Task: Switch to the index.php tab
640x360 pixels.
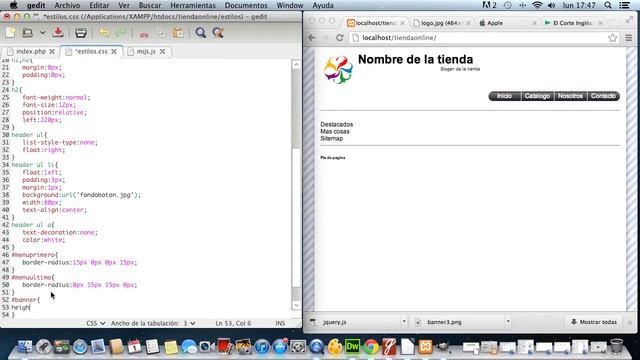Action: [31, 51]
